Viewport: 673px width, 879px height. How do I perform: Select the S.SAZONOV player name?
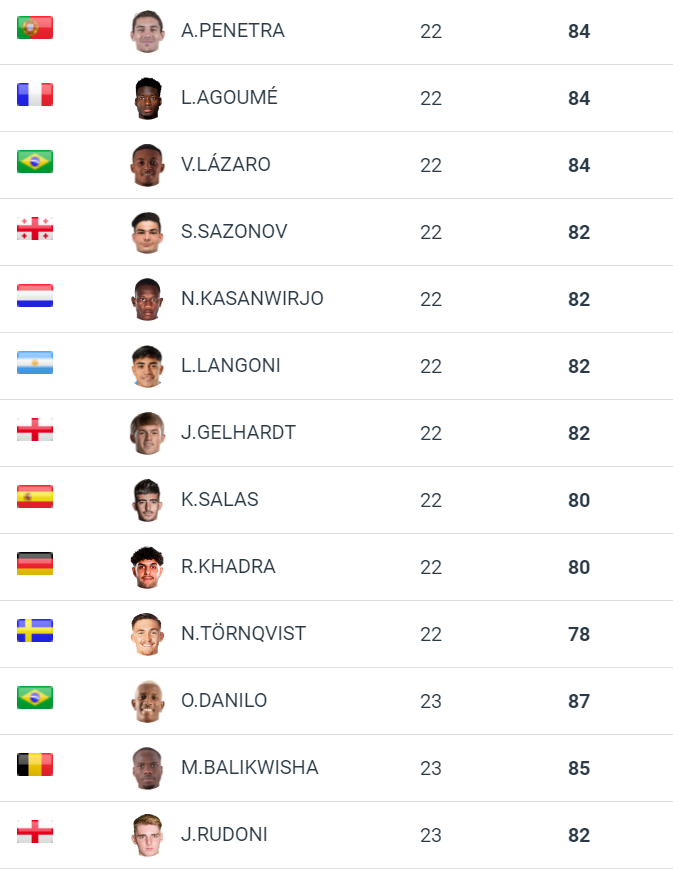click(x=234, y=232)
